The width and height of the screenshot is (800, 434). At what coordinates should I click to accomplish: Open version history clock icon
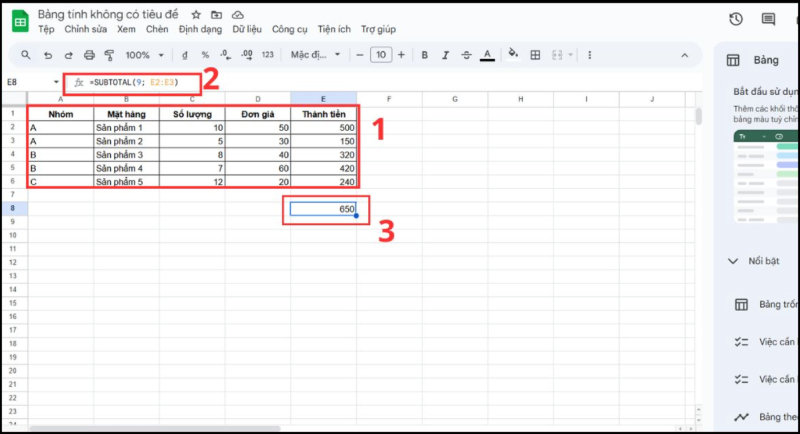pyautogui.click(x=736, y=19)
